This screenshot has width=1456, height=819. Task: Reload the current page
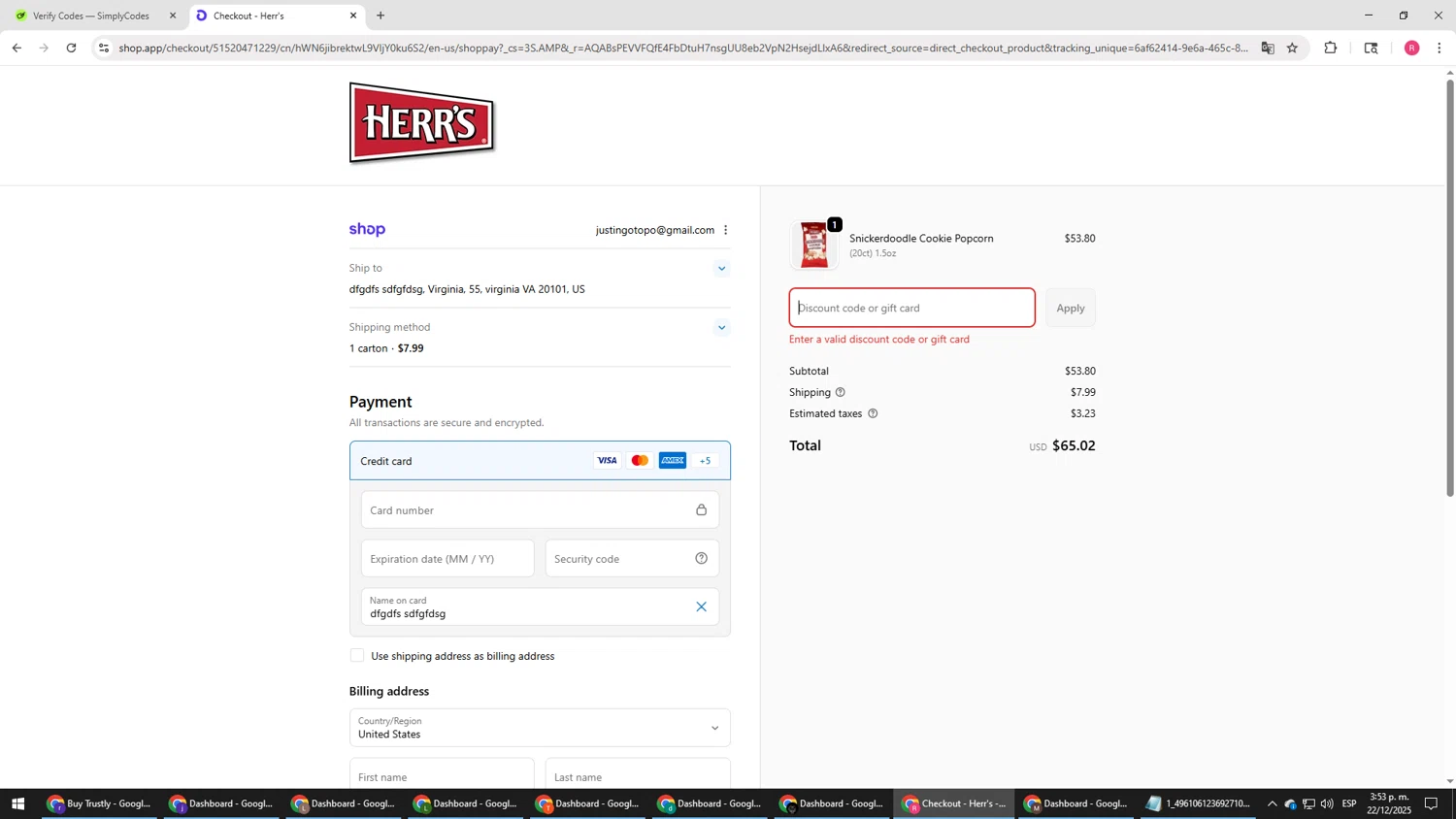tap(71, 48)
